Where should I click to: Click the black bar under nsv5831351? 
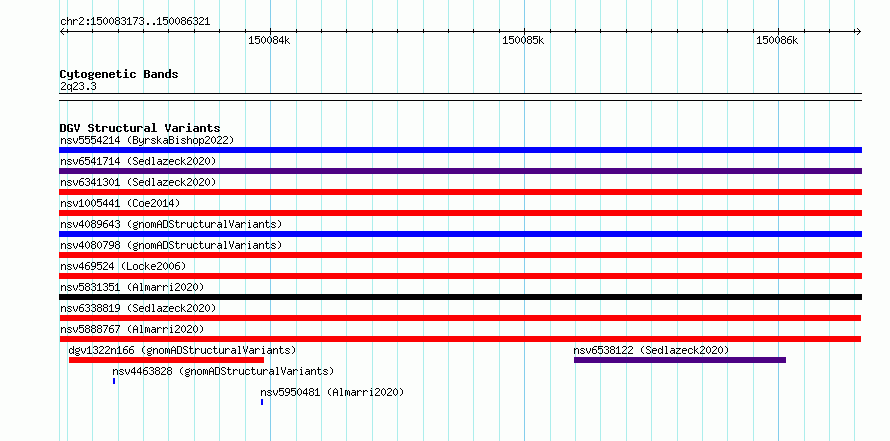[460, 297]
